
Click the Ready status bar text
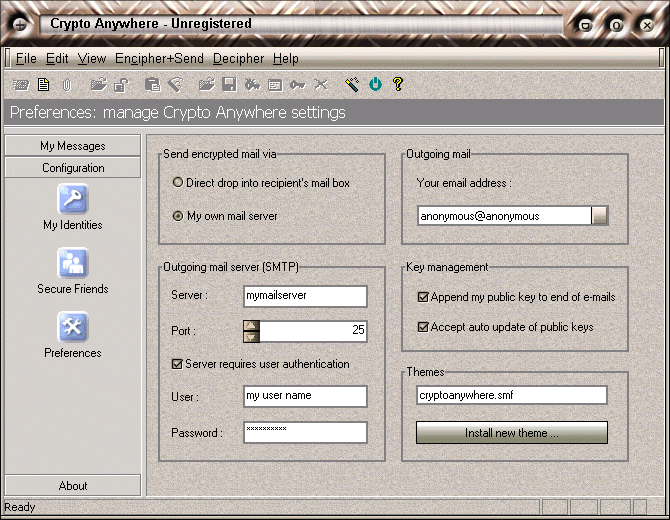(x=20, y=507)
